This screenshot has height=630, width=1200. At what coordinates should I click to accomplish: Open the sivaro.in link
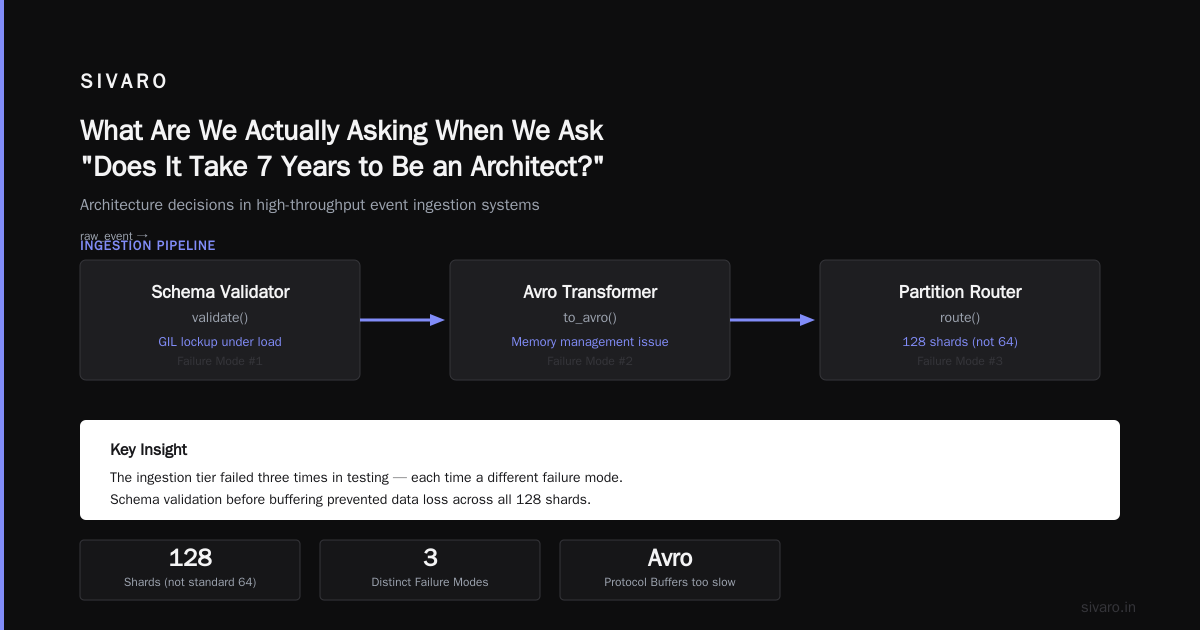click(x=1108, y=607)
